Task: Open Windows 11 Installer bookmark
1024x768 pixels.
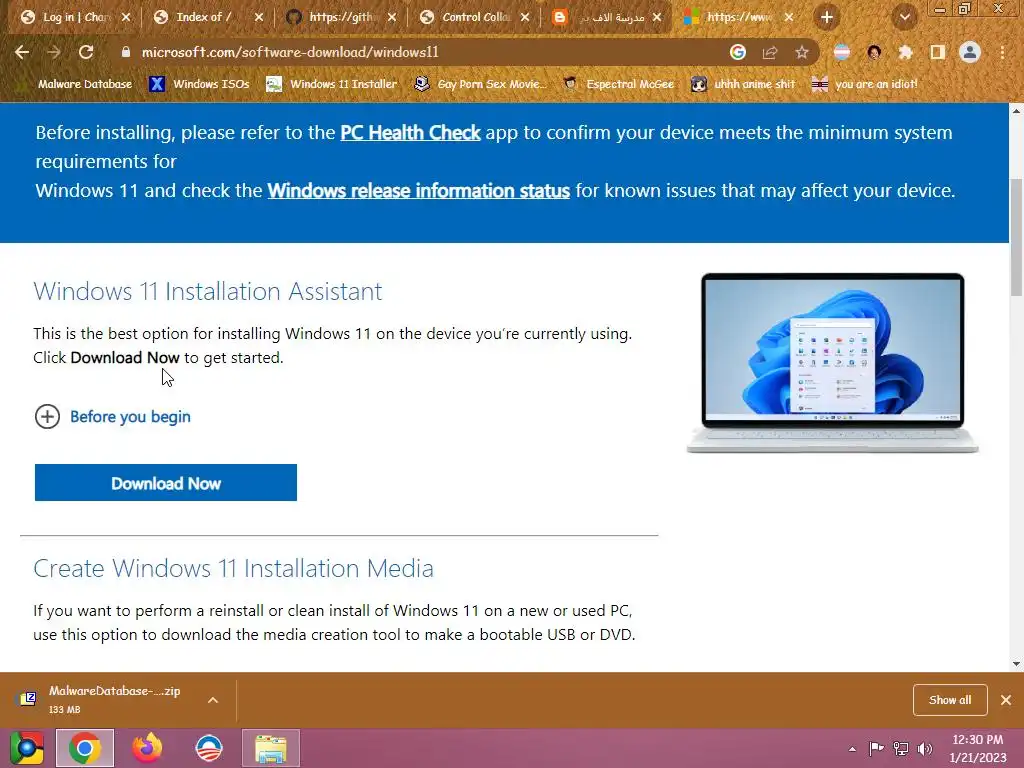Action: pyautogui.click(x=332, y=84)
